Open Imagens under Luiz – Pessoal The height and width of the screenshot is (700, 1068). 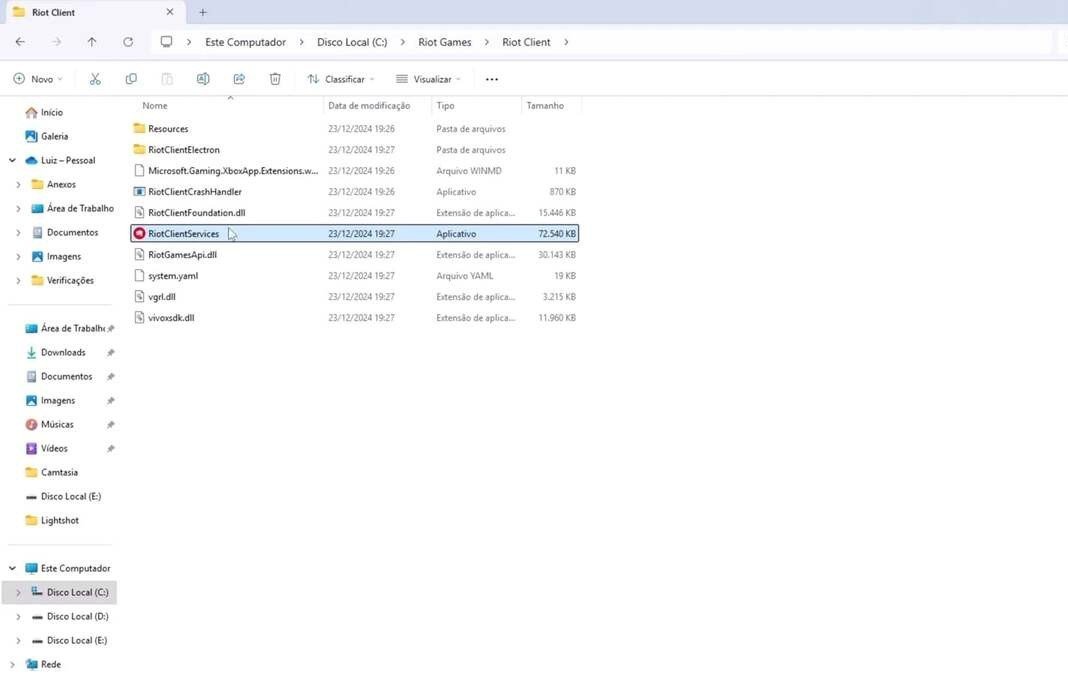point(56,256)
